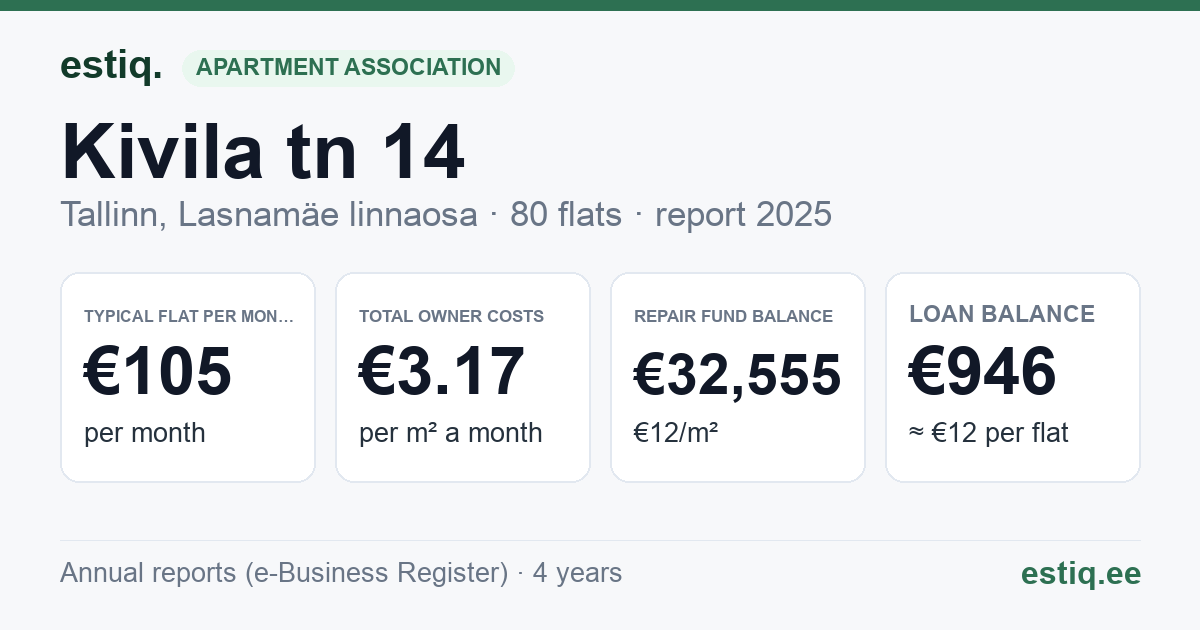Click the TOTAL OWNER COSTS label
1200x630 pixels.
pyautogui.click(x=452, y=316)
